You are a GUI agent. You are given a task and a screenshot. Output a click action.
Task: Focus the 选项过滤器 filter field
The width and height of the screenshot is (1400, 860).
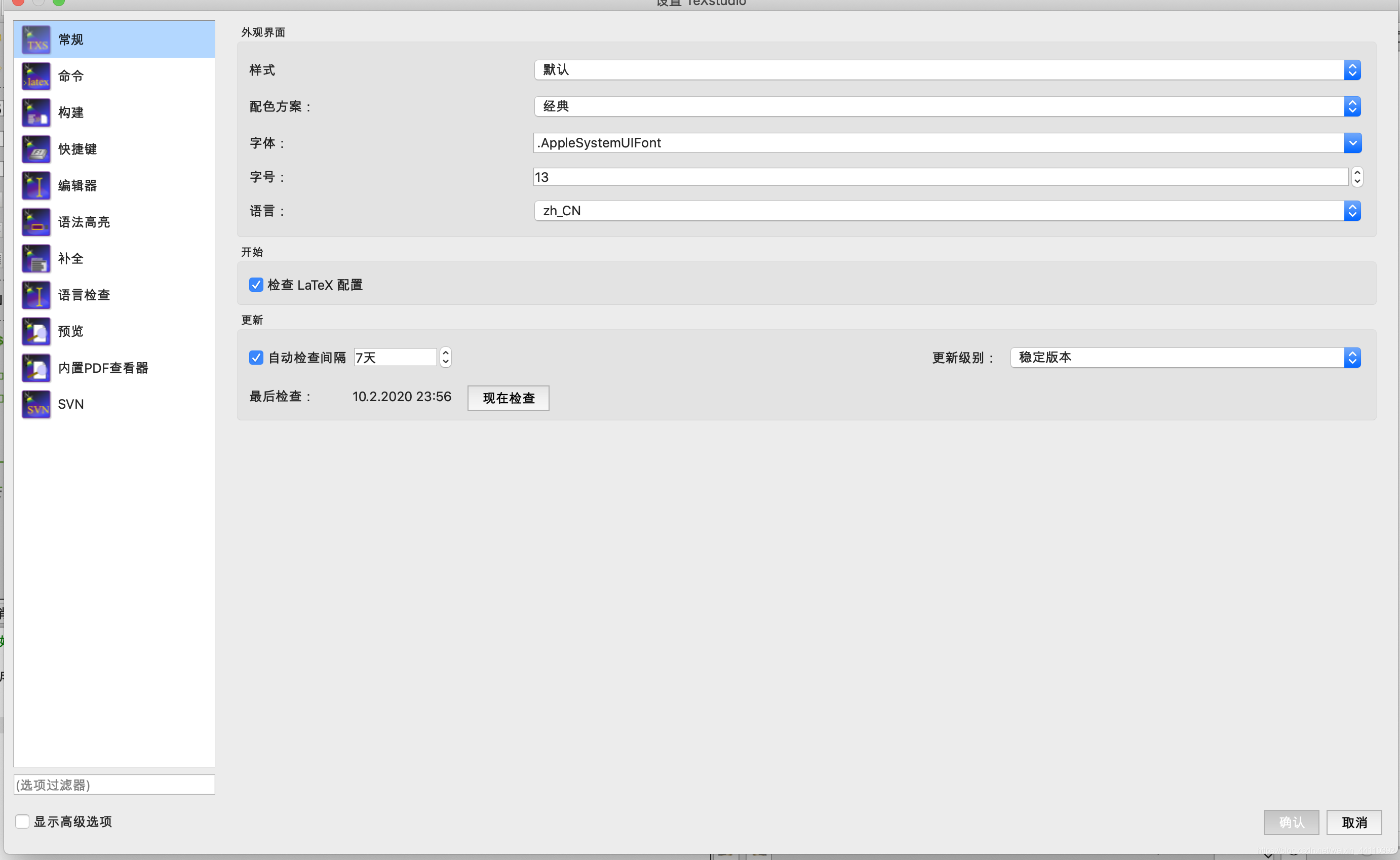[x=114, y=785]
